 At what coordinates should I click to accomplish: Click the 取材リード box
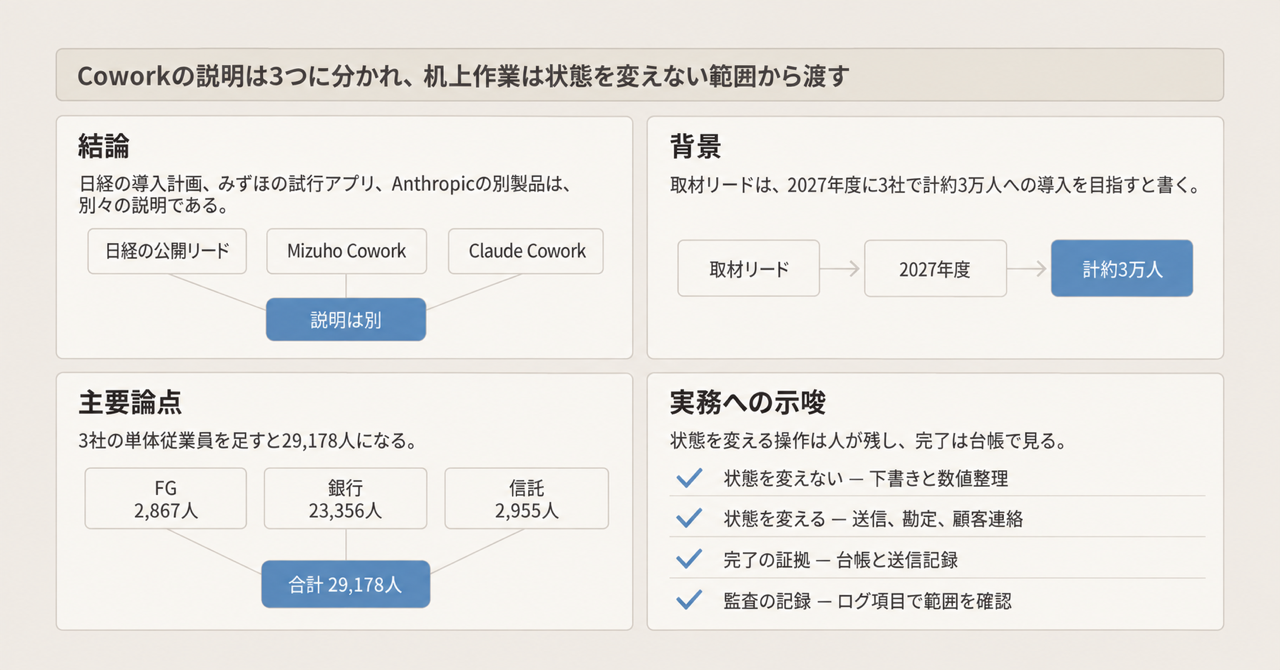pos(749,268)
